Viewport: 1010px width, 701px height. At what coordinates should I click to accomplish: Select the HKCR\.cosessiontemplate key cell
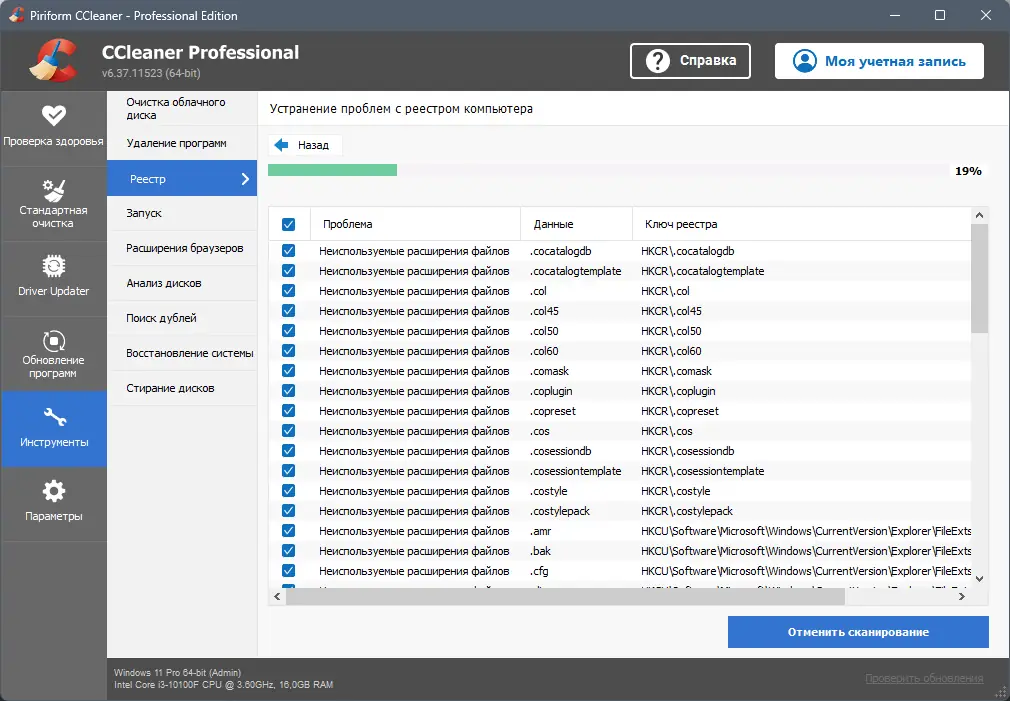point(703,470)
